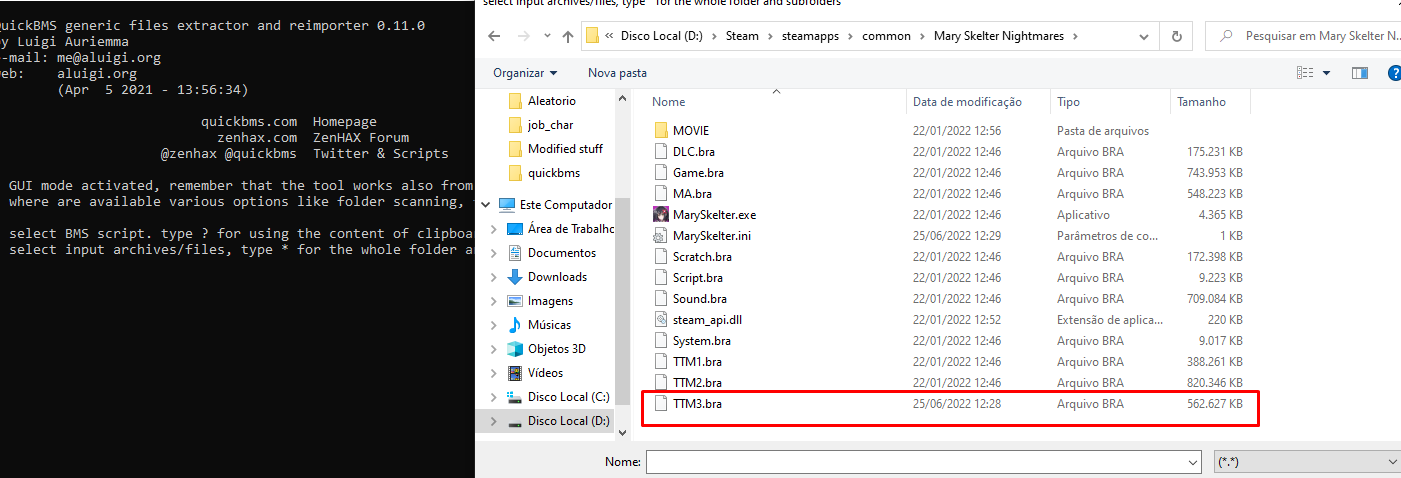Select TTM1.bra file icon

point(660,362)
